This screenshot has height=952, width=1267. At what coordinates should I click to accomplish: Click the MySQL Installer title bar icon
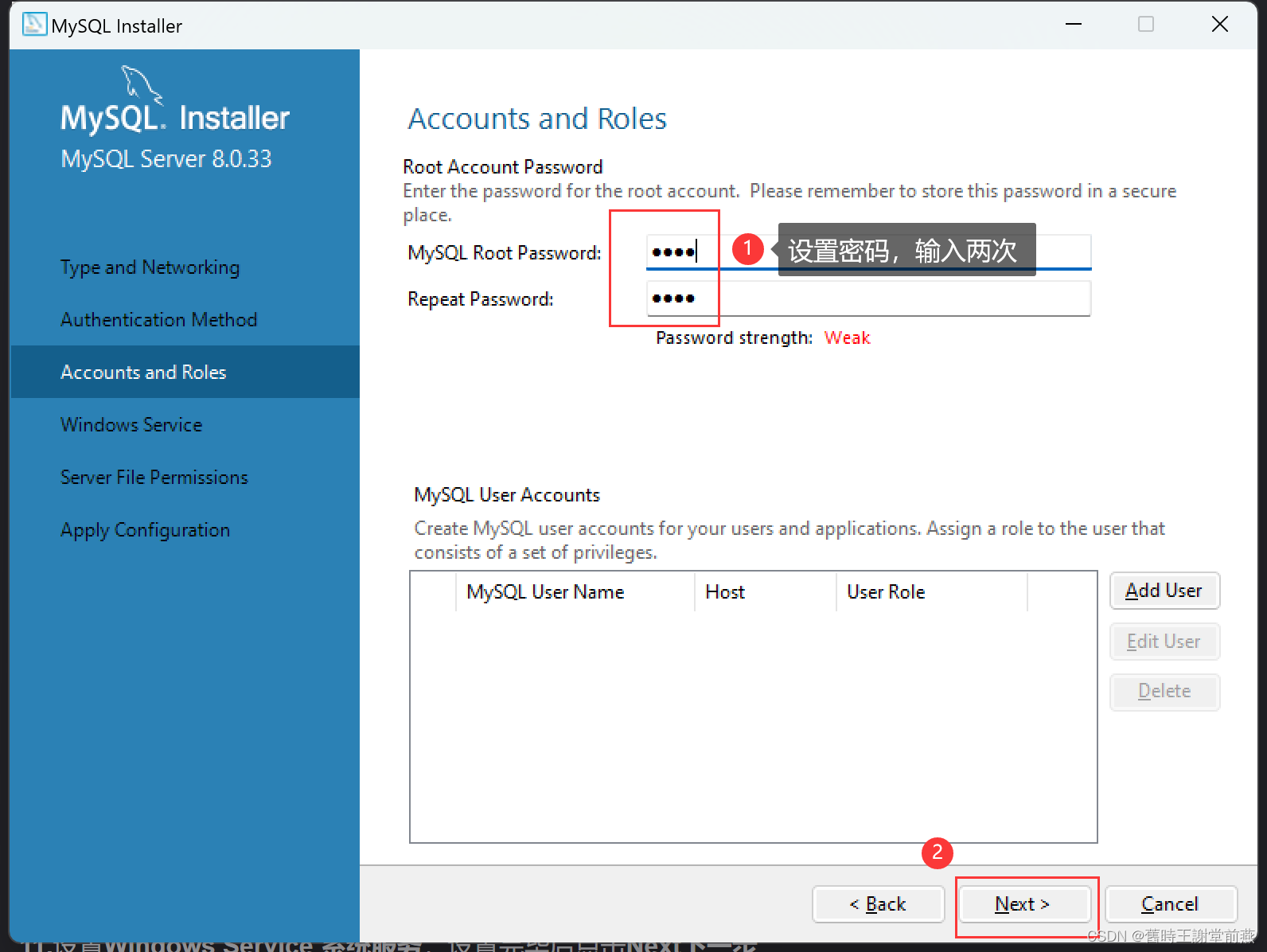click(x=34, y=25)
